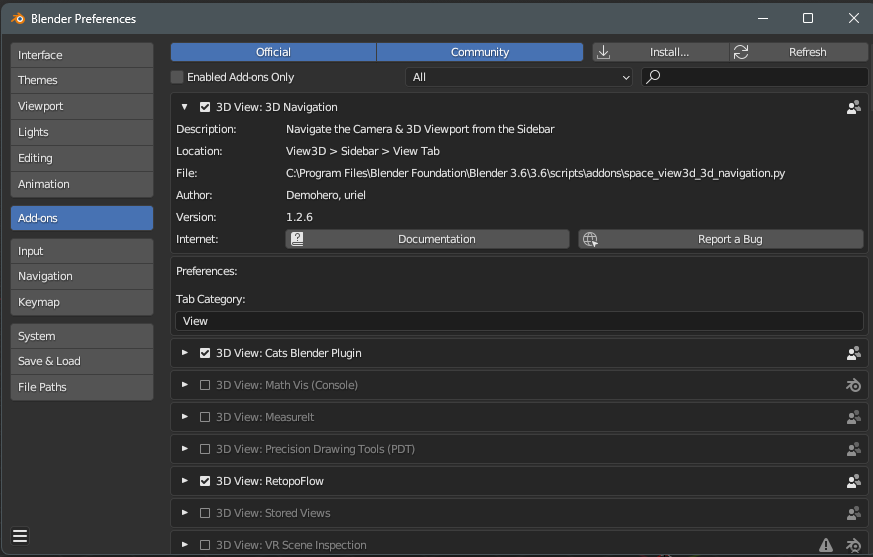Click the Documentation help book icon
Screen dimensions: 873x557
tap(297, 240)
